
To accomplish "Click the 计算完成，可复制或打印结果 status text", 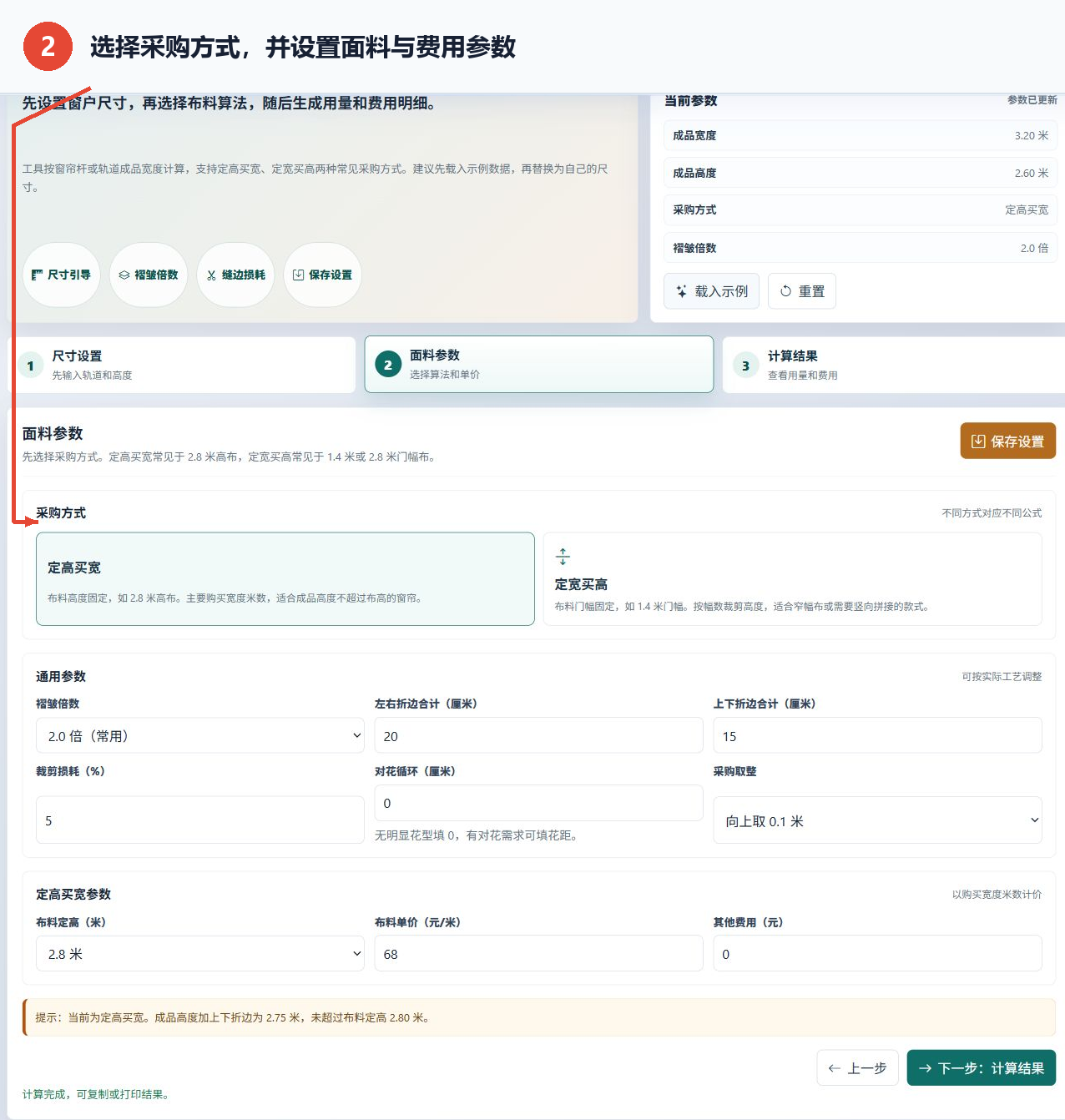I will pyautogui.click(x=98, y=1094).
